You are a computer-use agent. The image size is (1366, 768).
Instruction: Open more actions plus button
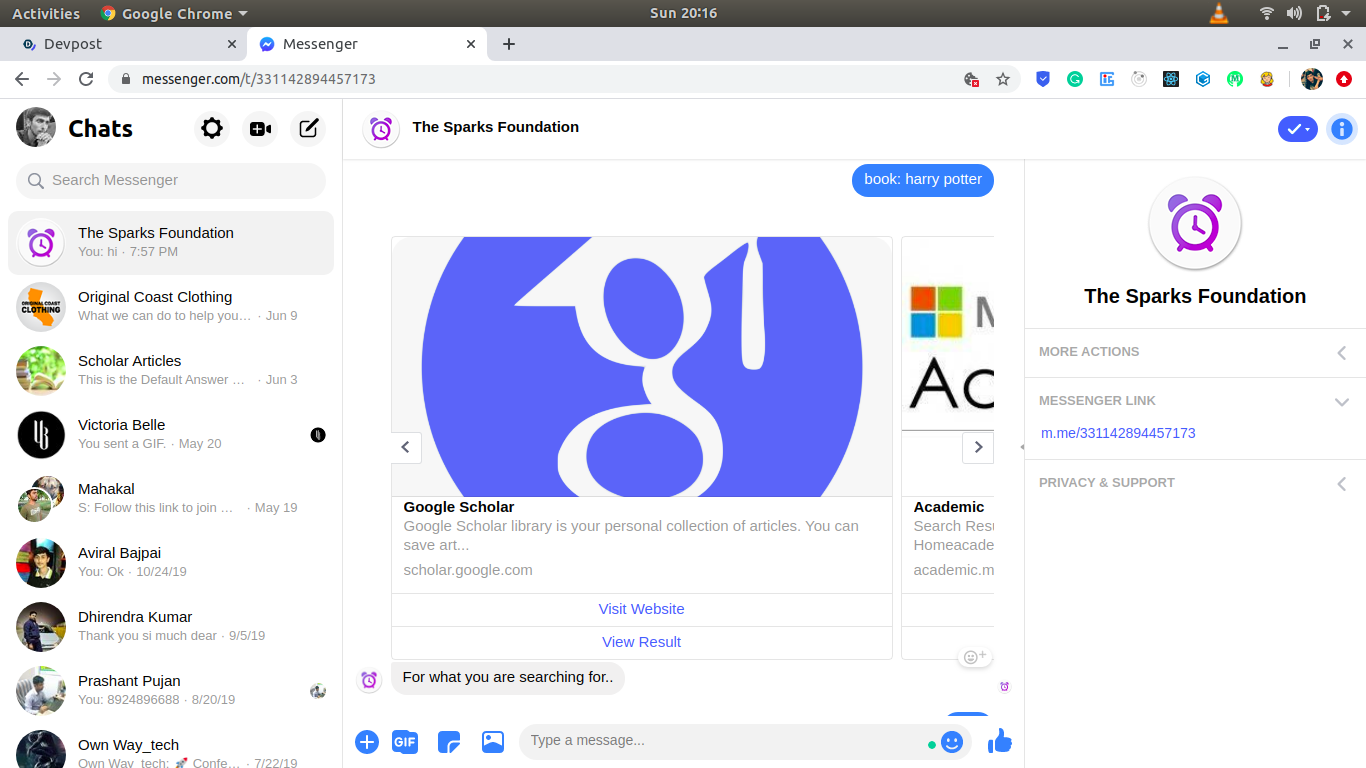[x=367, y=741]
